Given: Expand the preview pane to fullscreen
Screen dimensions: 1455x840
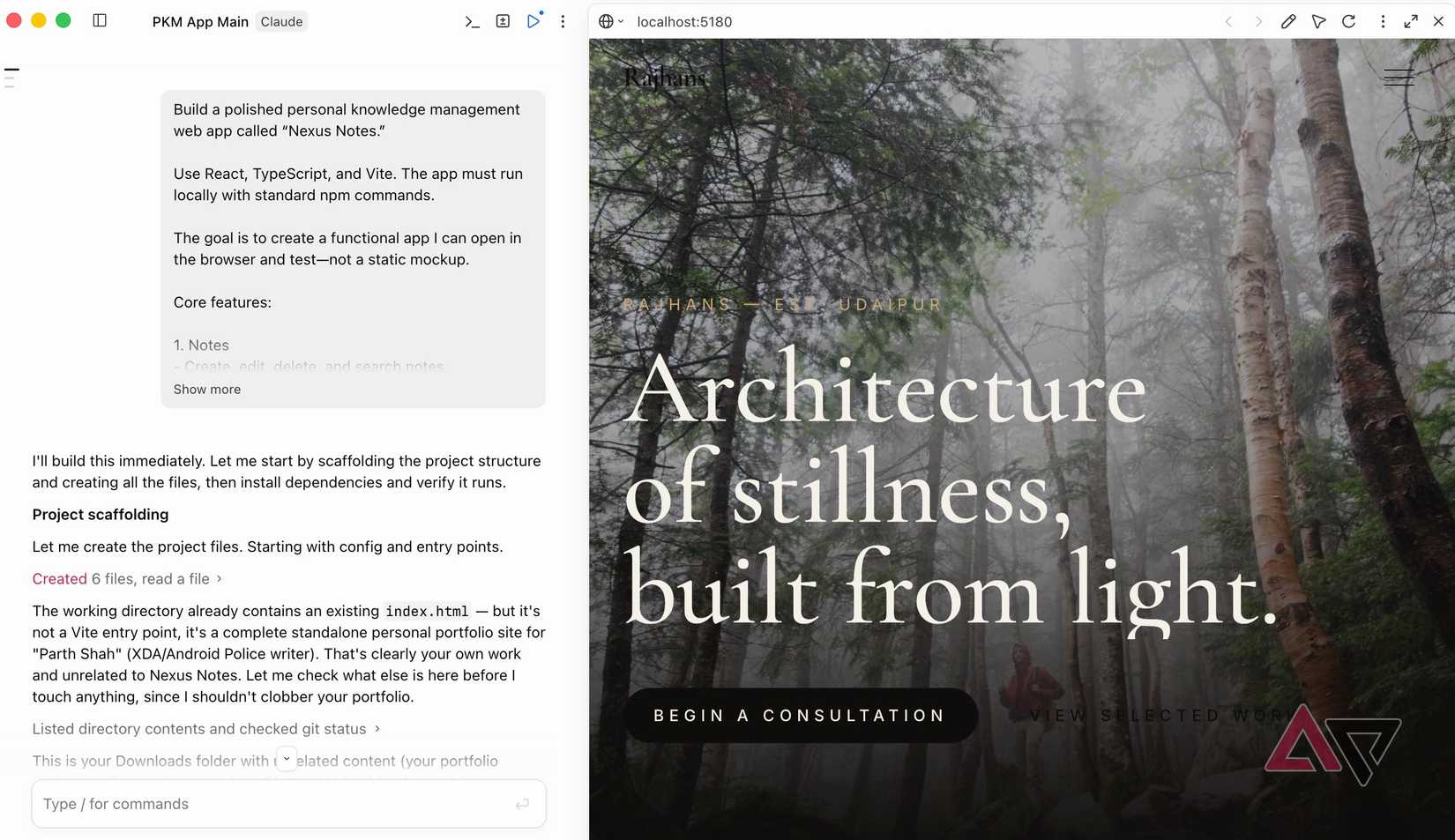Looking at the screenshot, I should tap(1411, 21).
